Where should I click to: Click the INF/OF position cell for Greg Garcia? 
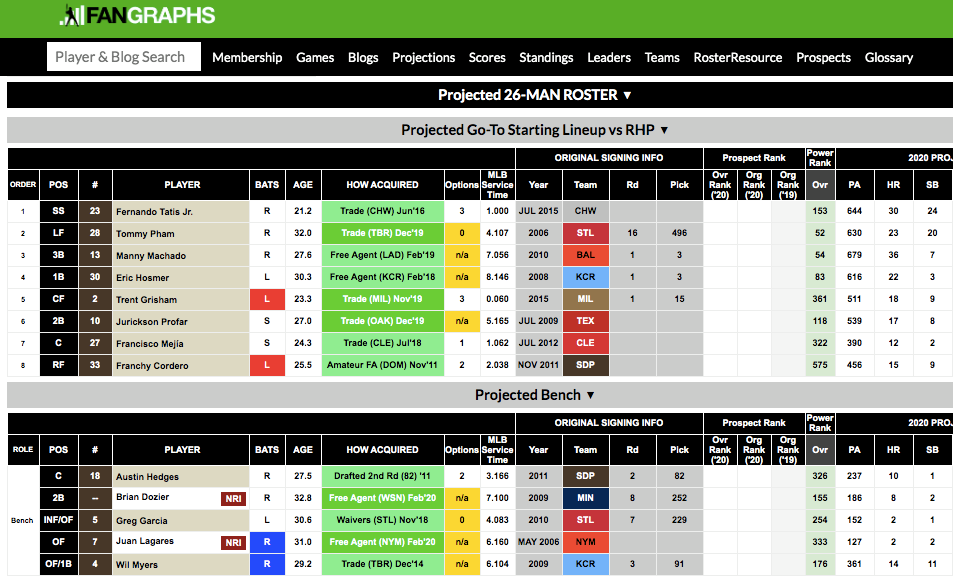[x=58, y=520]
